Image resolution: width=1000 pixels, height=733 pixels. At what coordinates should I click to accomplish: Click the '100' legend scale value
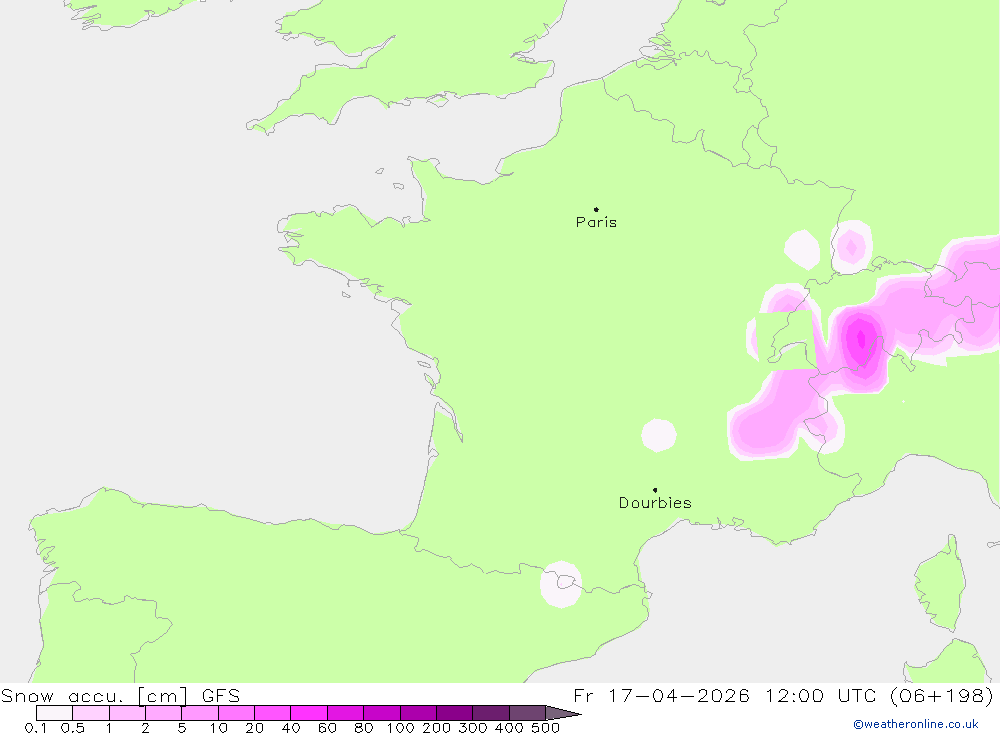click(401, 728)
